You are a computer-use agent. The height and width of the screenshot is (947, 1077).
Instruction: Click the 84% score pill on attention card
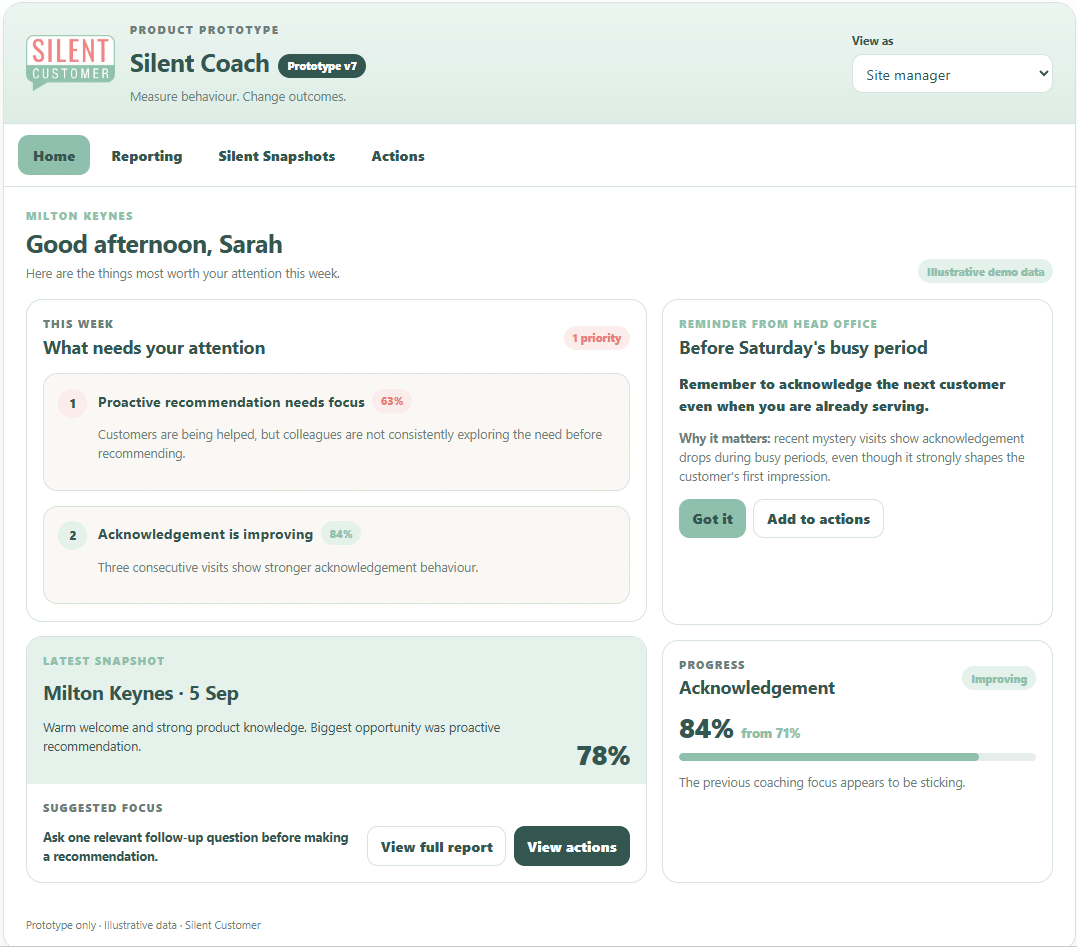click(x=341, y=534)
